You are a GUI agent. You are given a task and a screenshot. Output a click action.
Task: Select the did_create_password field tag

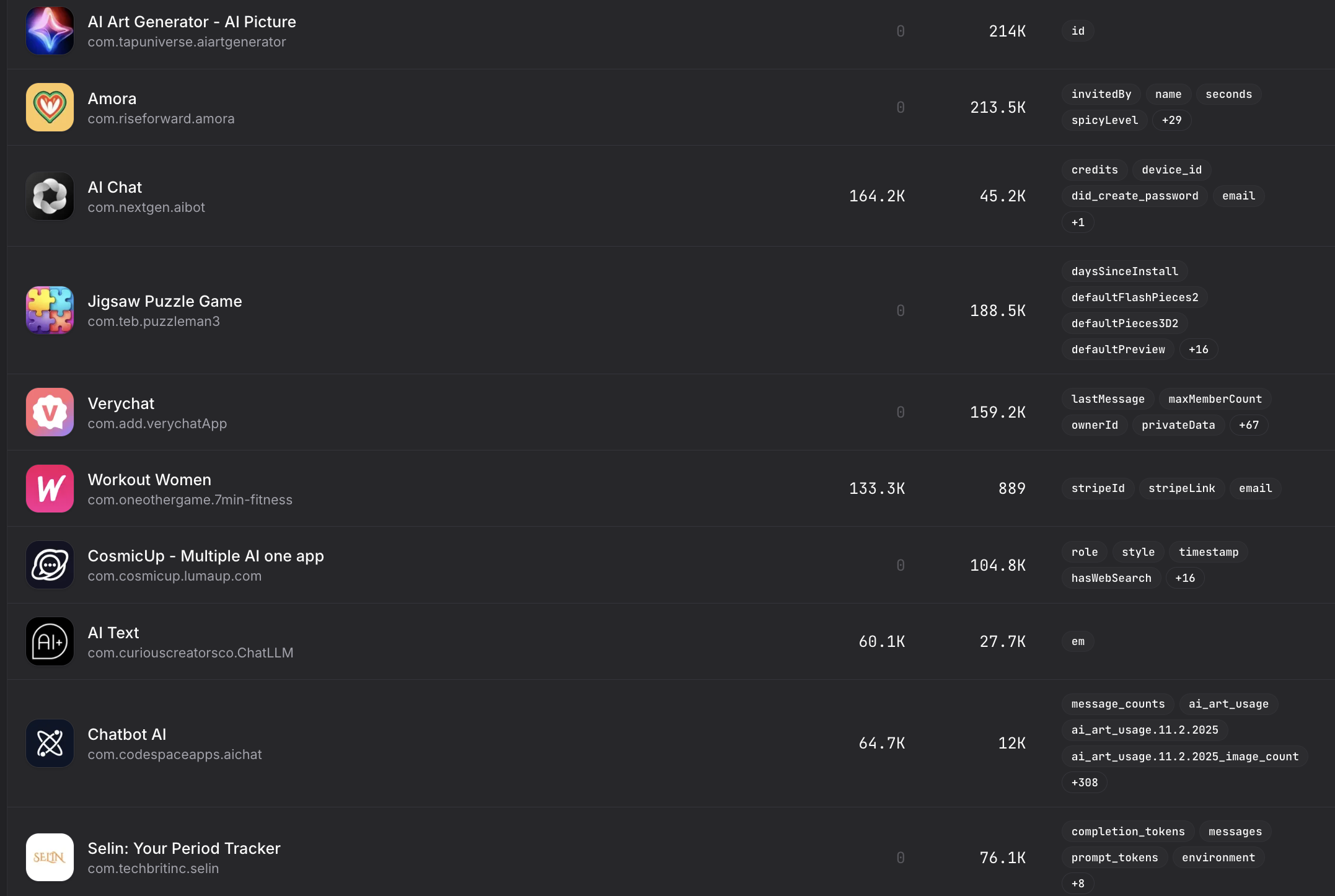(x=1134, y=196)
